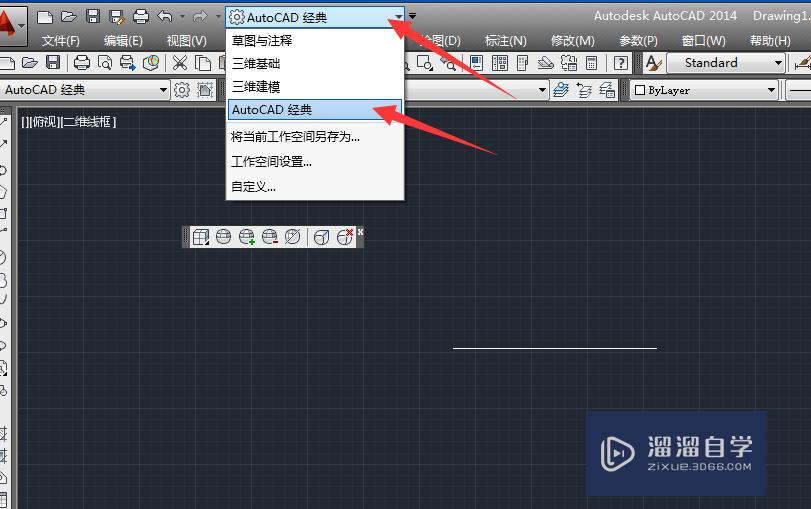Click Make Object's Layer Current icon
Viewport: 811px width, 509px height.
click(560, 90)
